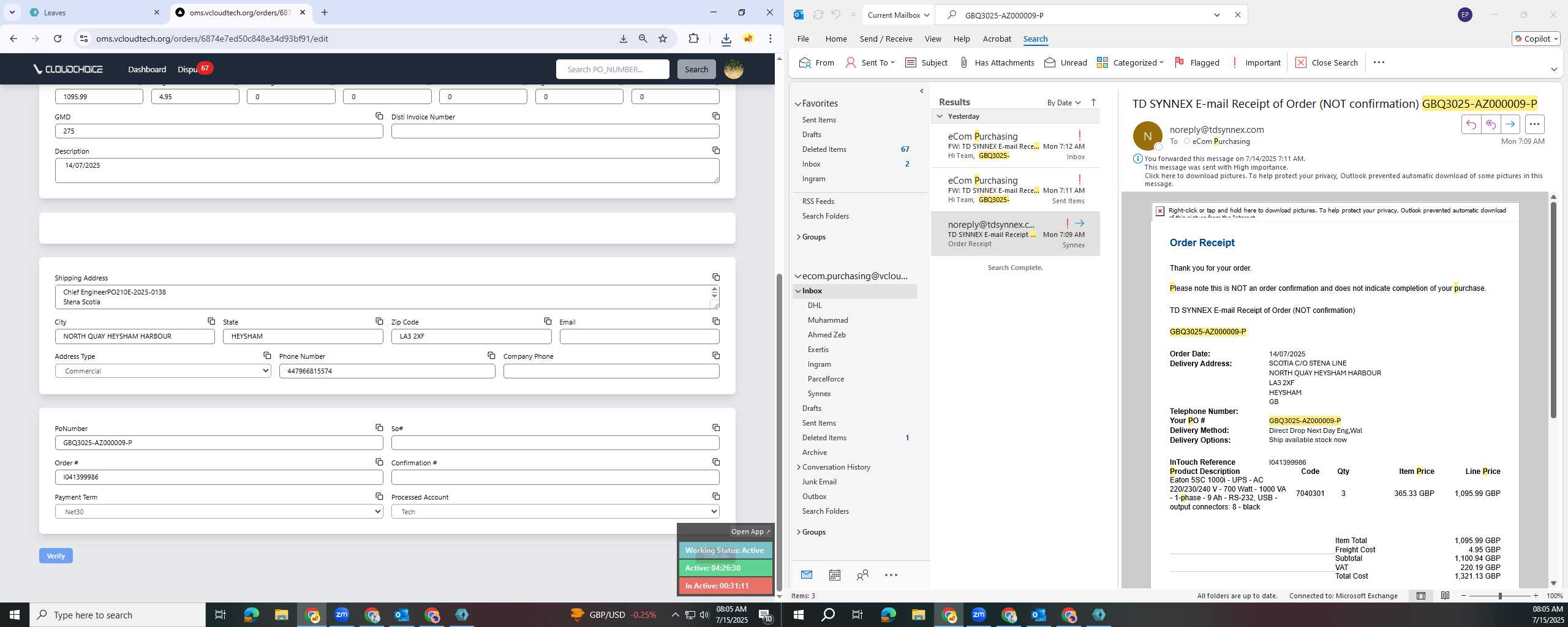
Task: Switch to Outlook reading view layout
Action: pyautogui.click(x=1445, y=596)
